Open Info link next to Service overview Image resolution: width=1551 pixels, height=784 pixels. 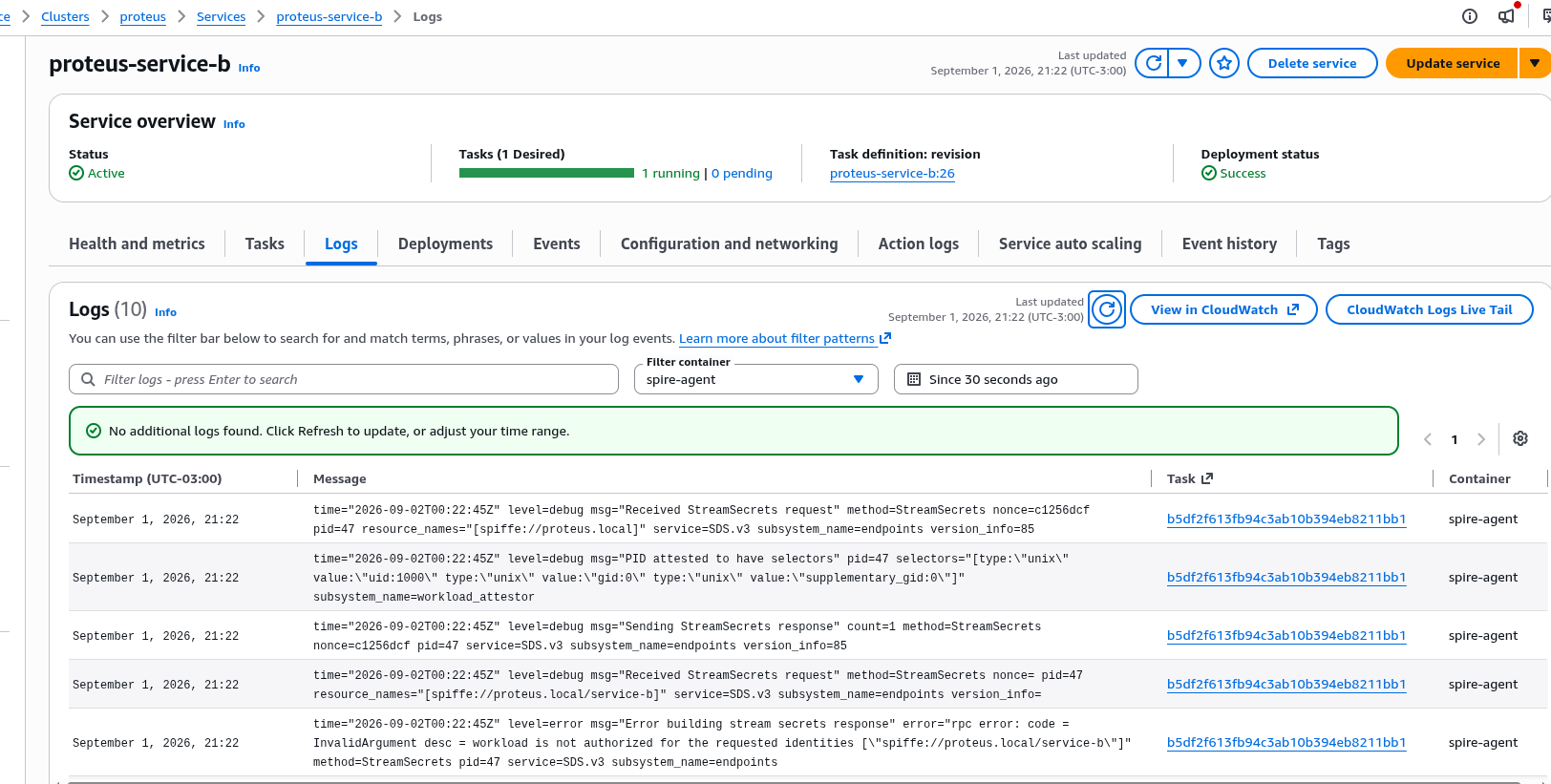click(234, 124)
